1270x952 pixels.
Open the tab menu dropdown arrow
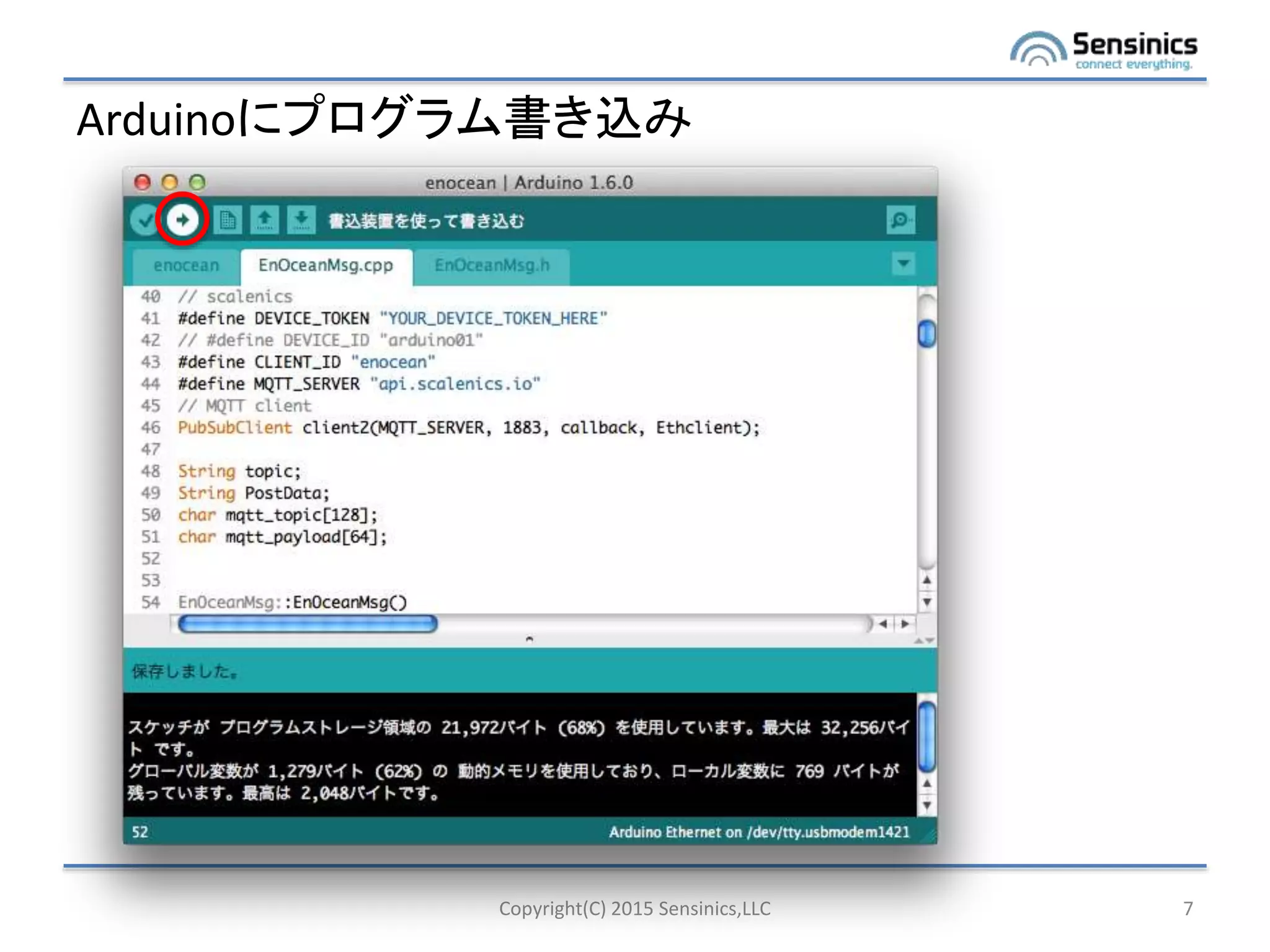click(x=904, y=263)
